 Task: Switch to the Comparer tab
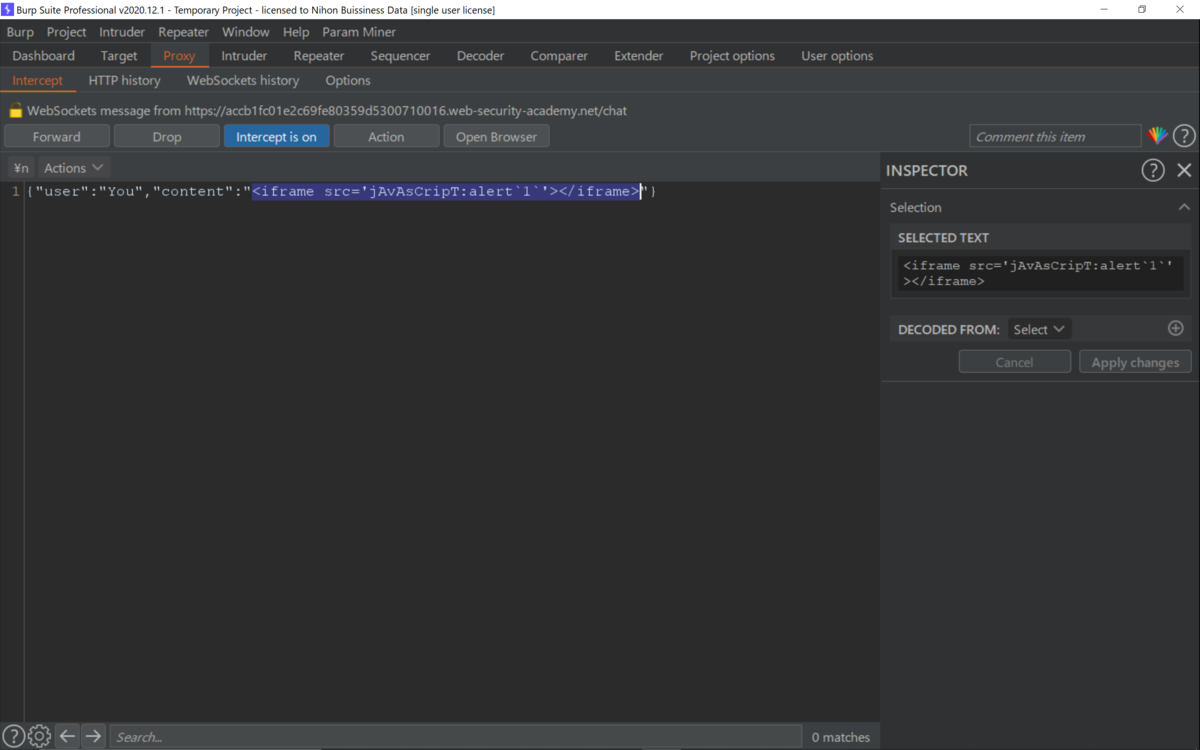(x=559, y=56)
